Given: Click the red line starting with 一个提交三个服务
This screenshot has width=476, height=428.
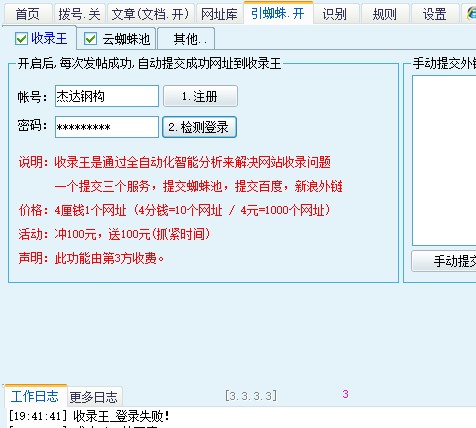Looking at the screenshot, I should [199, 186].
